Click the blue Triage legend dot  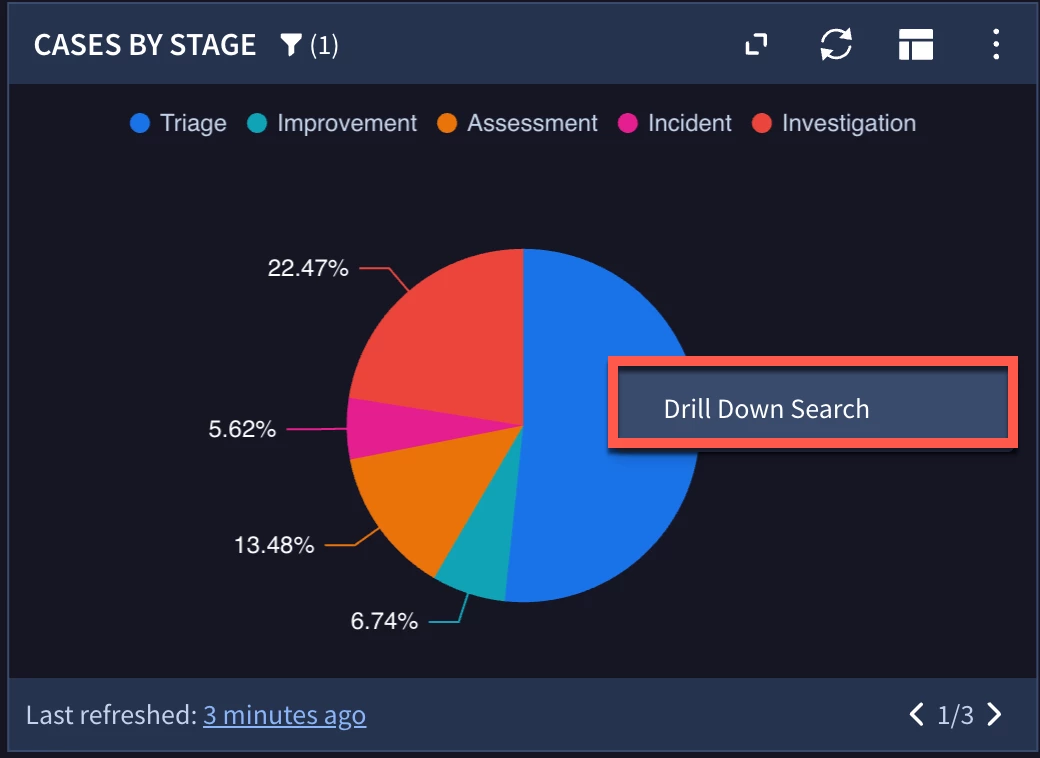point(140,123)
